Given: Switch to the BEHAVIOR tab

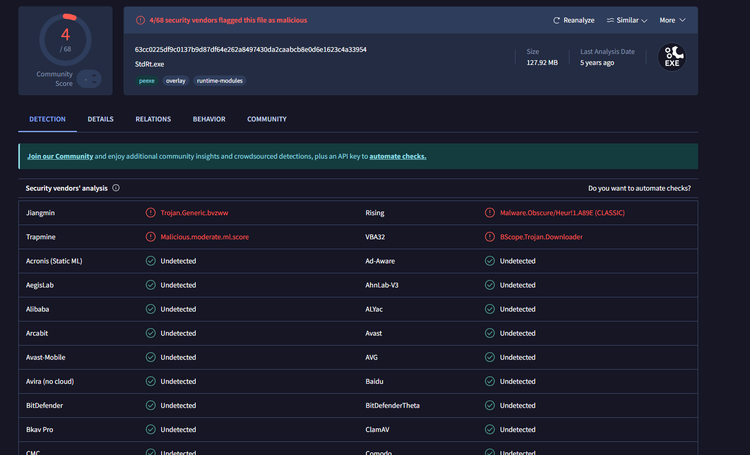Looking at the screenshot, I should coord(209,119).
